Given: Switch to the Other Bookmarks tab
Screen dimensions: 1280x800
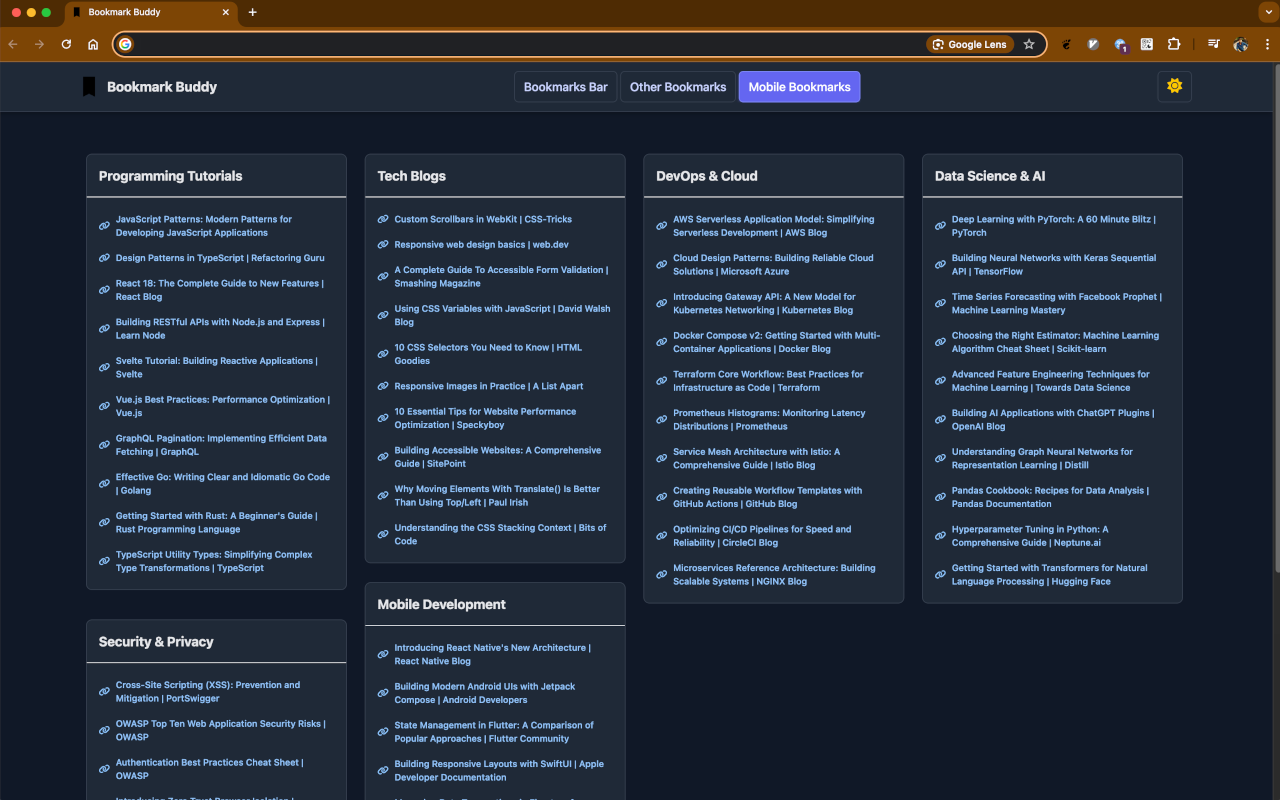Looking at the screenshot, I should 678,87.
